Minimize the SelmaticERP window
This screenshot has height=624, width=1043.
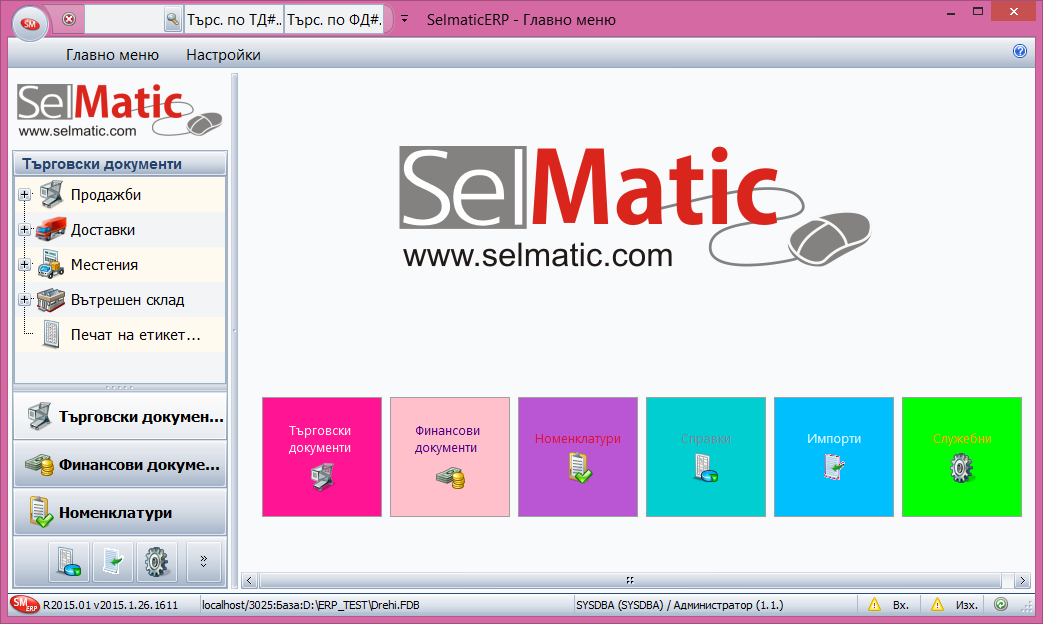tap(951, 12)
